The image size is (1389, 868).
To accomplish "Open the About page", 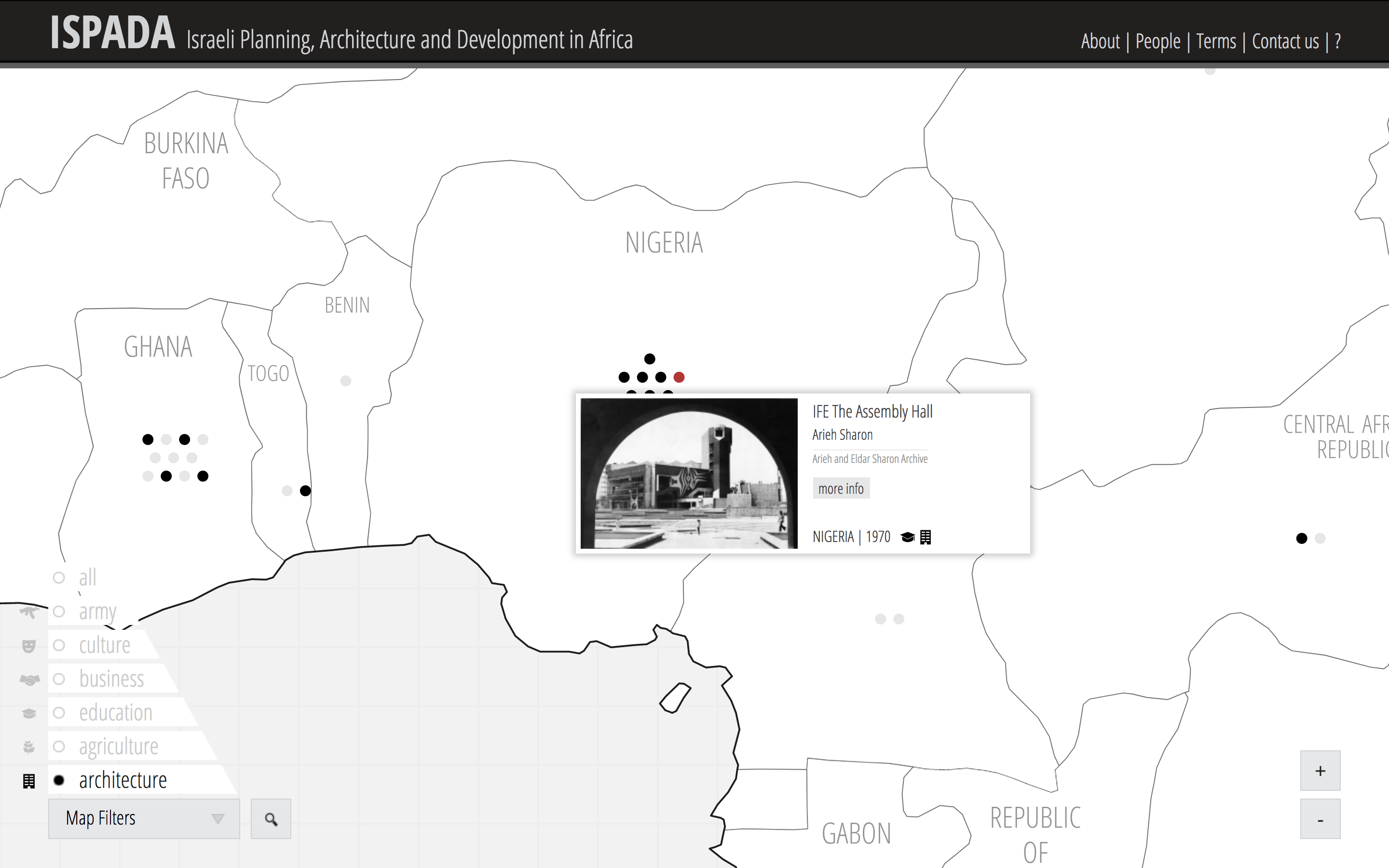I will tap(1100, 41).
